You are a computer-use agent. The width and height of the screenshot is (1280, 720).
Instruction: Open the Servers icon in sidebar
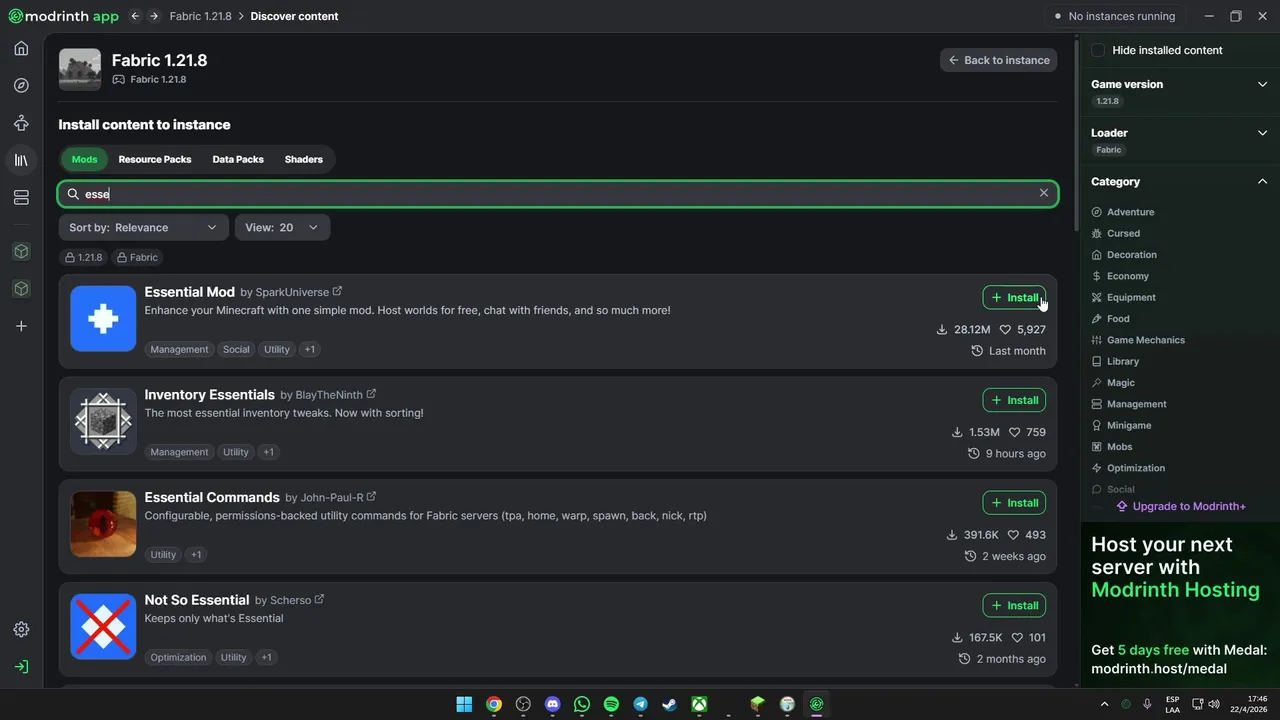tap(21, 198)
